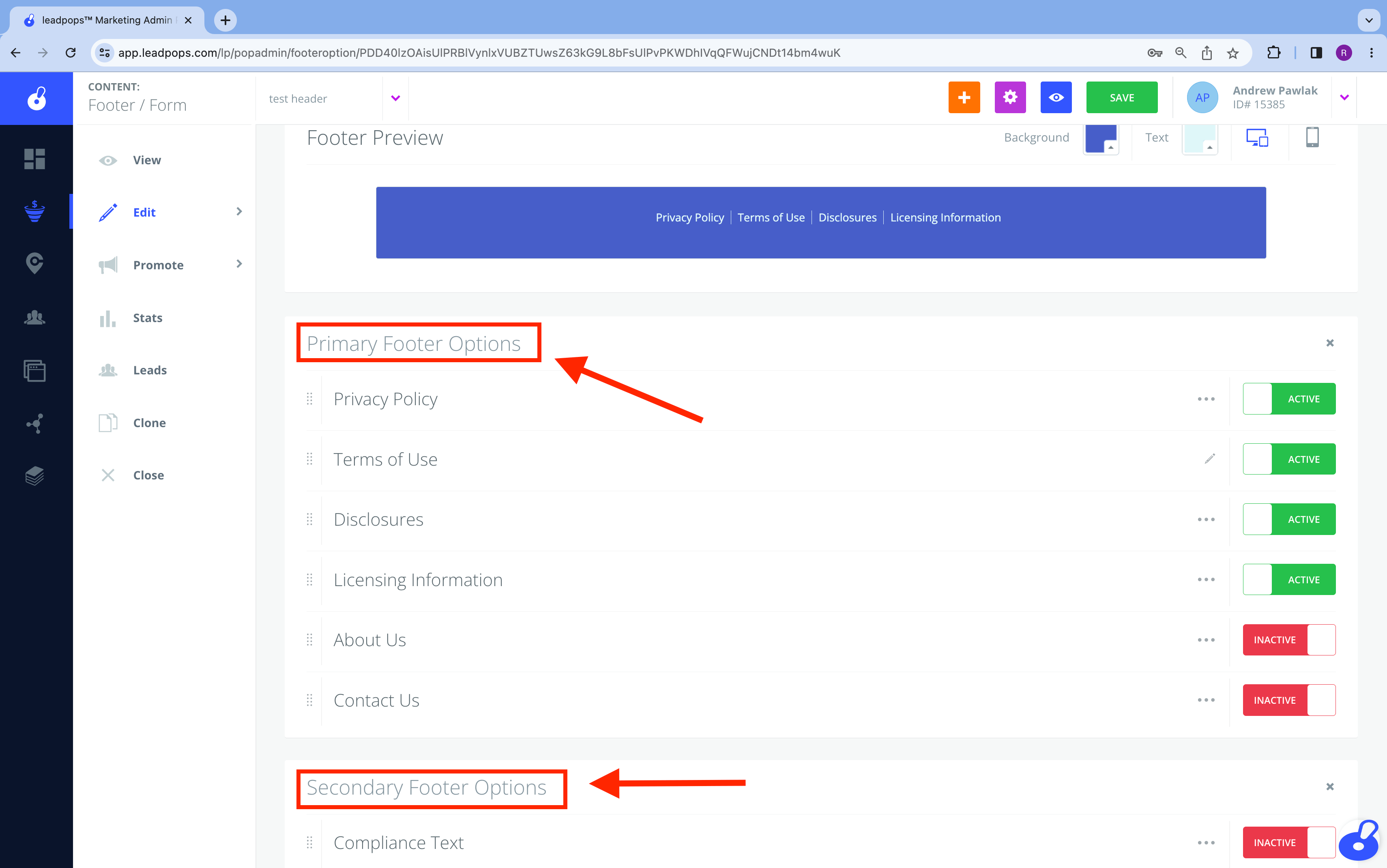Collapse the Secondary Footer Options panel
The width and height of the screenshot is (1387, 868).
coord(1330,787)
